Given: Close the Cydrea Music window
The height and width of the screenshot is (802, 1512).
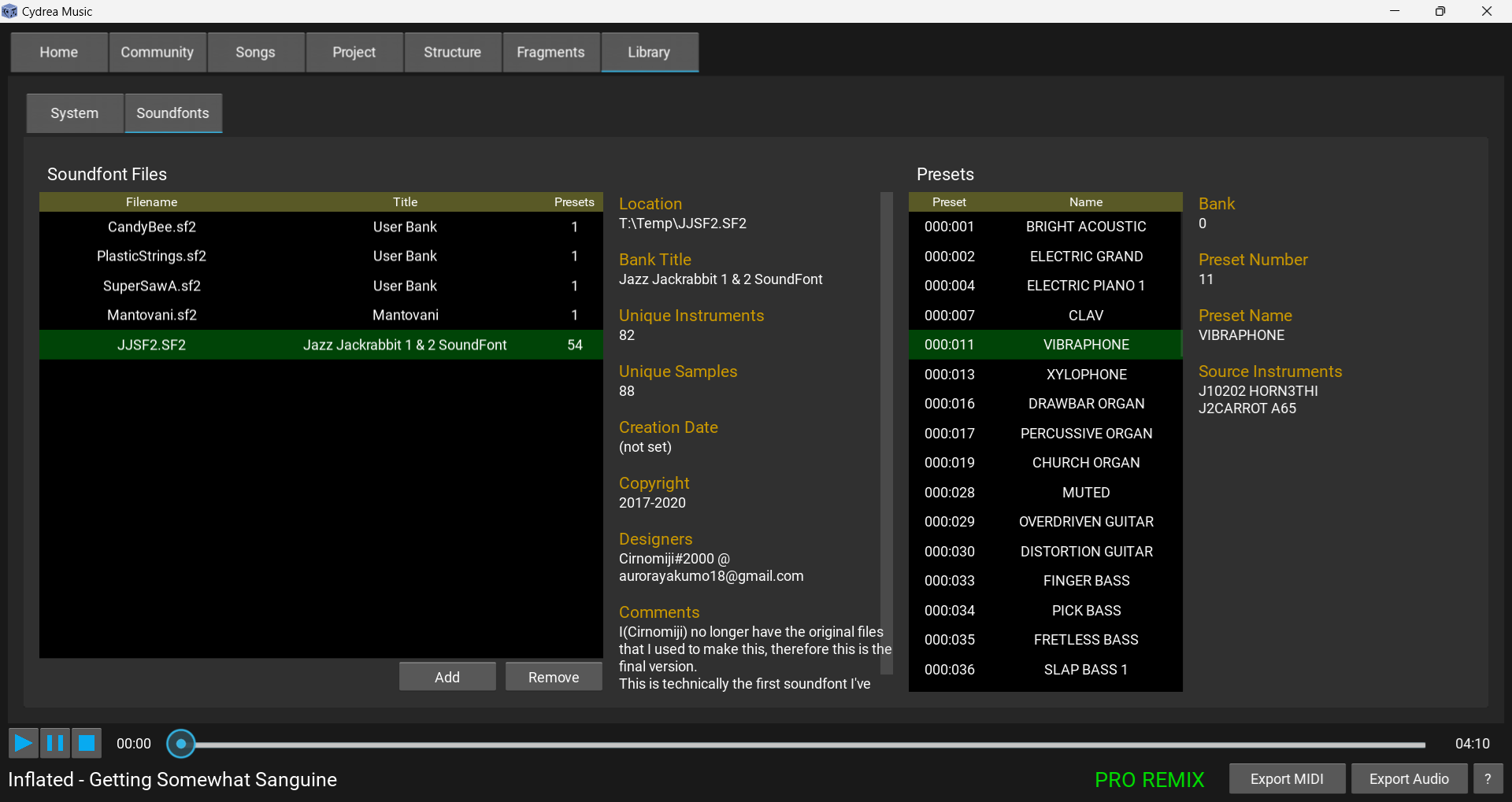Looking at the screenshot, I should pyautogui.click(x=1487, y=11).
